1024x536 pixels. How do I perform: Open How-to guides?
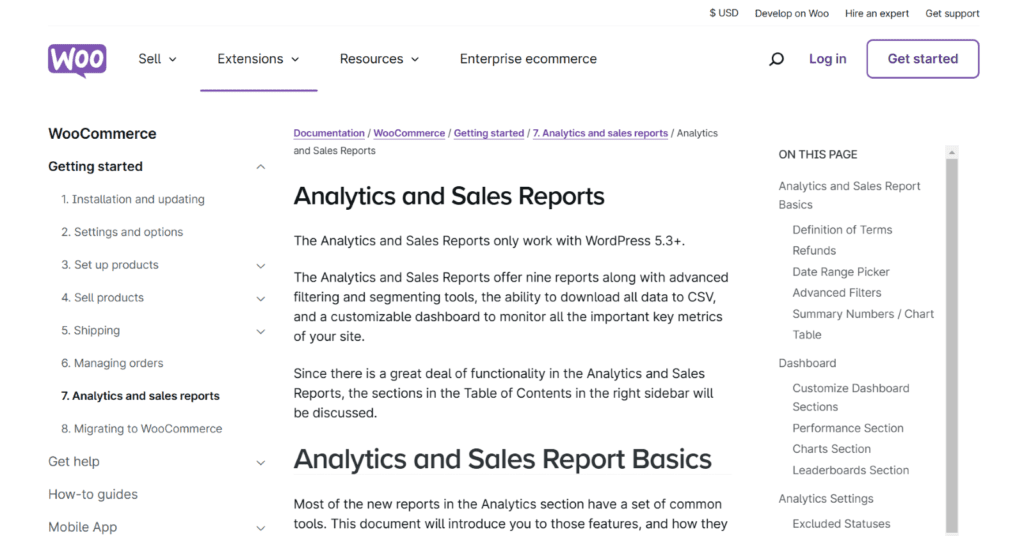(x=93, y=494)
